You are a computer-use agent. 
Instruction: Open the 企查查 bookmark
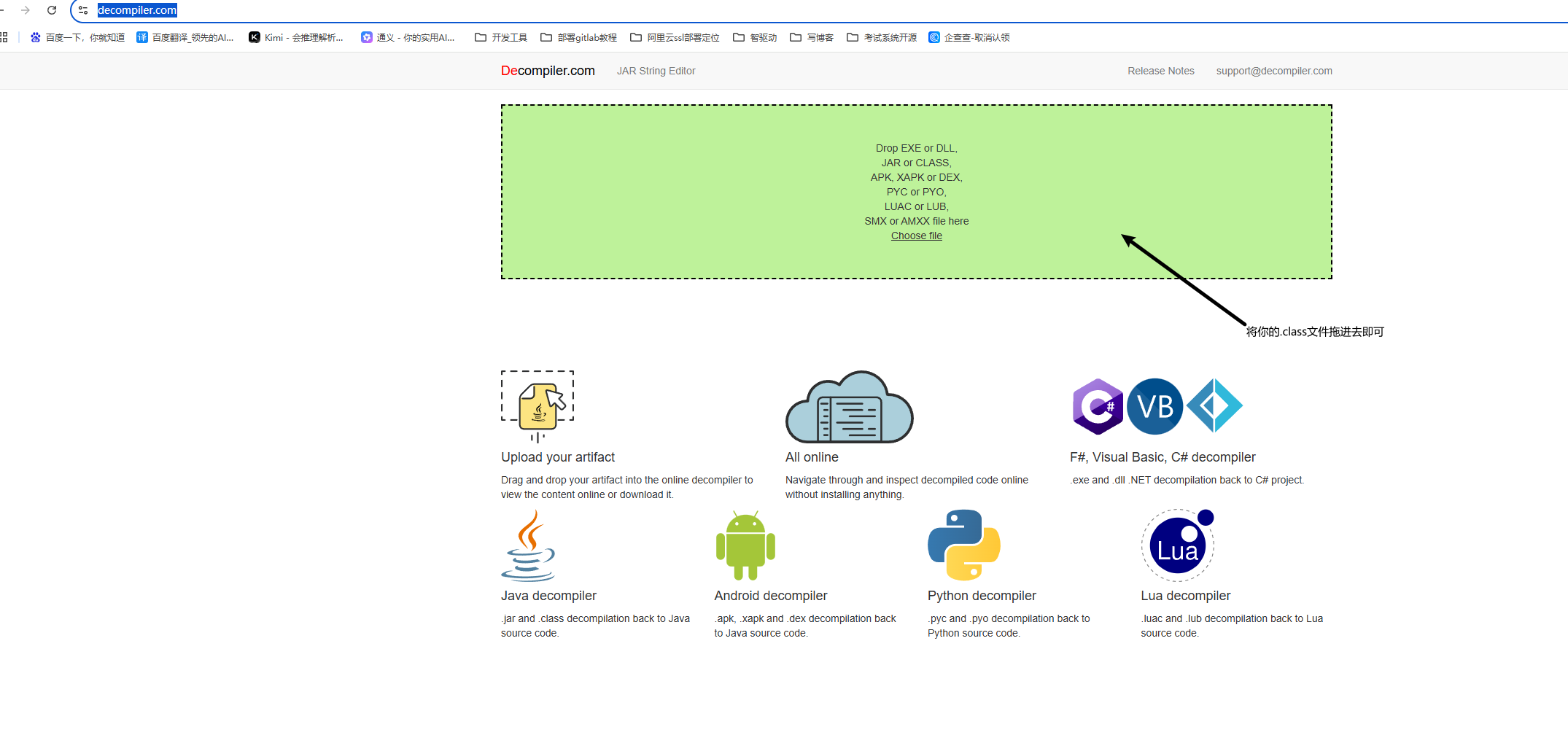pyautogui.click(x=969, y=37)
